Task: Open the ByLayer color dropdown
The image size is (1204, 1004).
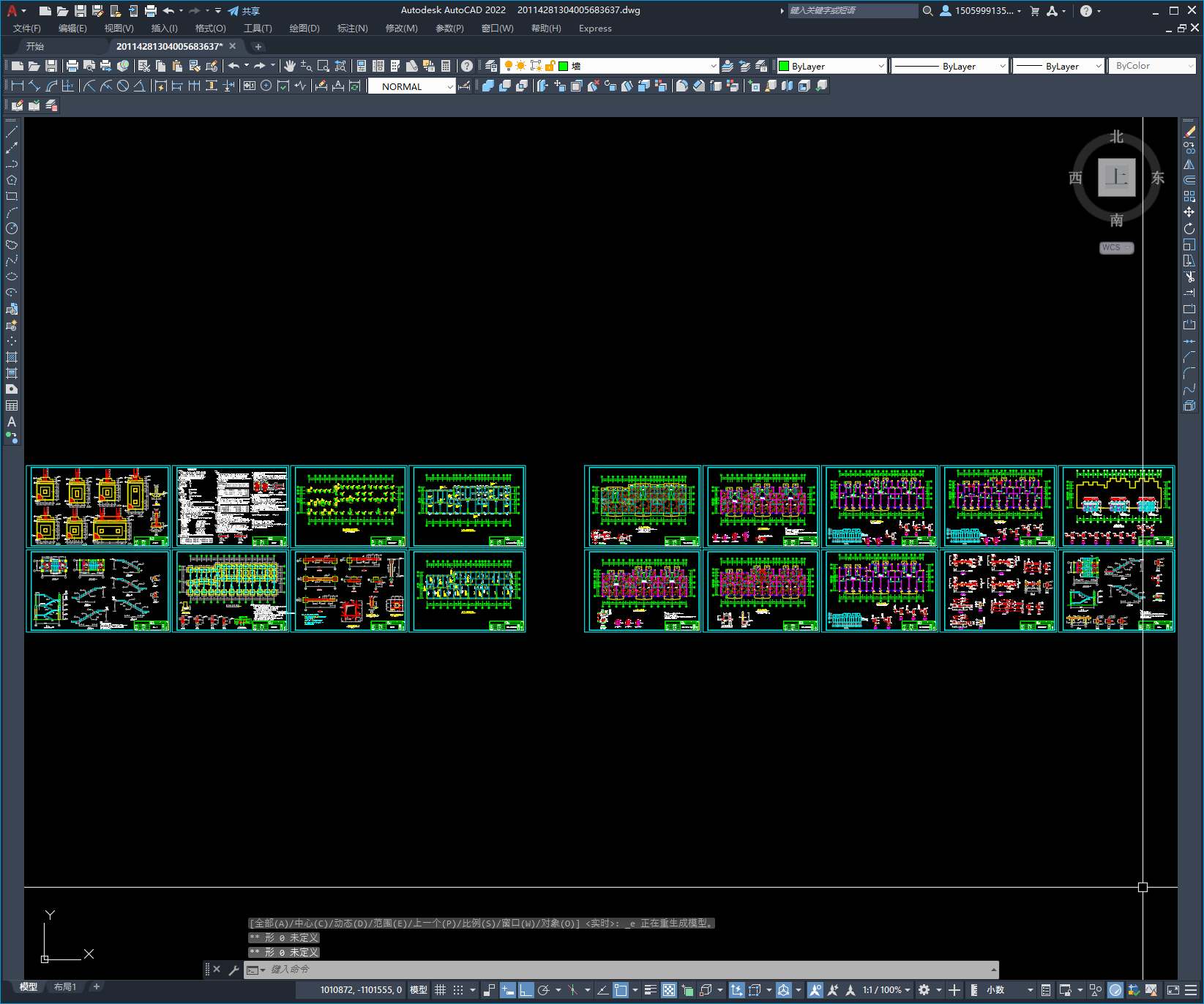Action: click(x=831, y=66)
